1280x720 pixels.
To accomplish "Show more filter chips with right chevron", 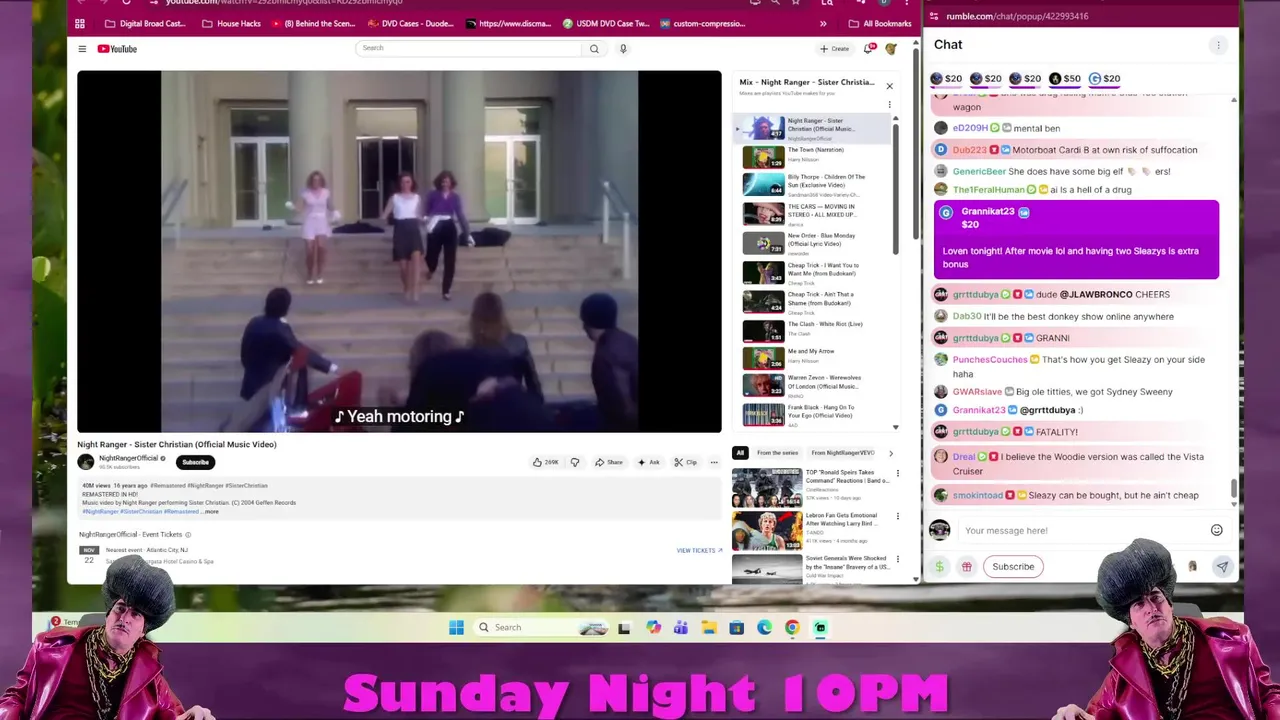I will pos(891,453).
